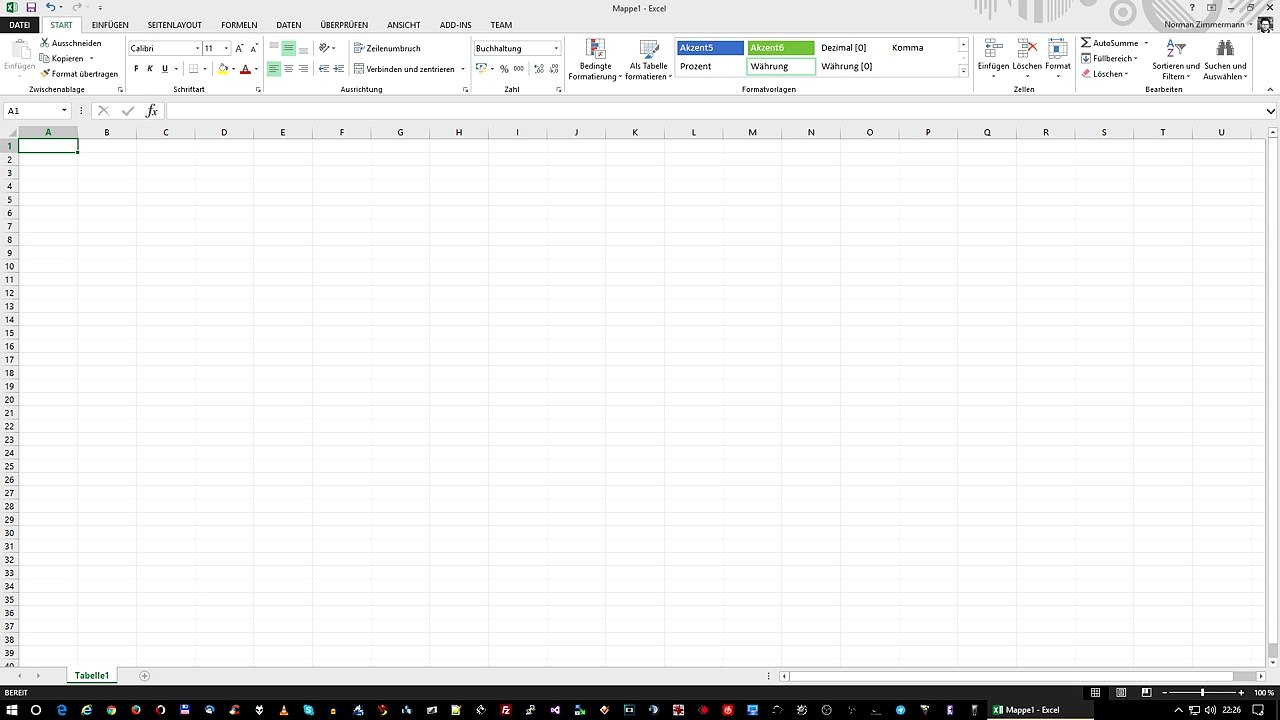
Task: Add a decimal place
Action: pos(538,69)
